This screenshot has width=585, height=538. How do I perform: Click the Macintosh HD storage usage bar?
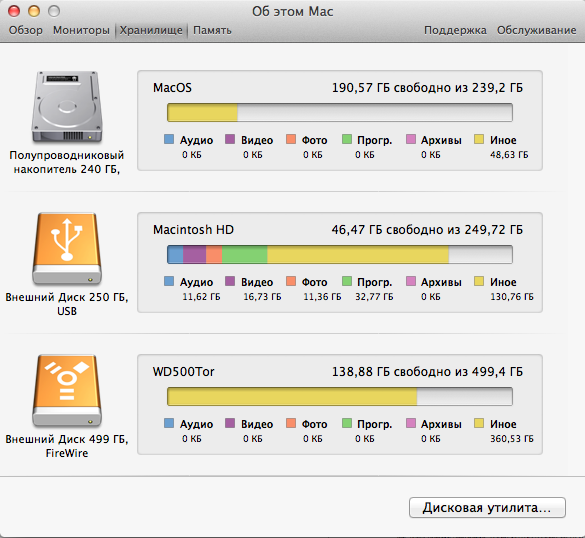(340, 254)
